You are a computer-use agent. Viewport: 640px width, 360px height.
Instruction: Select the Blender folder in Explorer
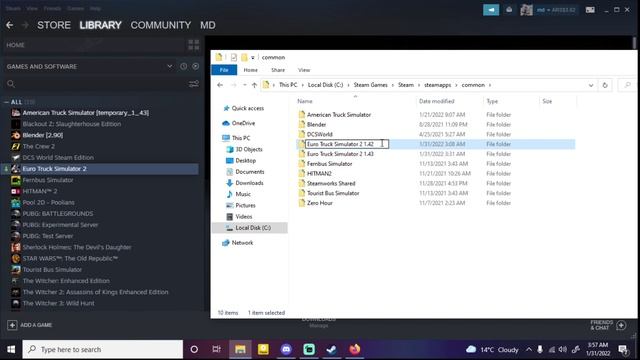click(x=316, y=124)
